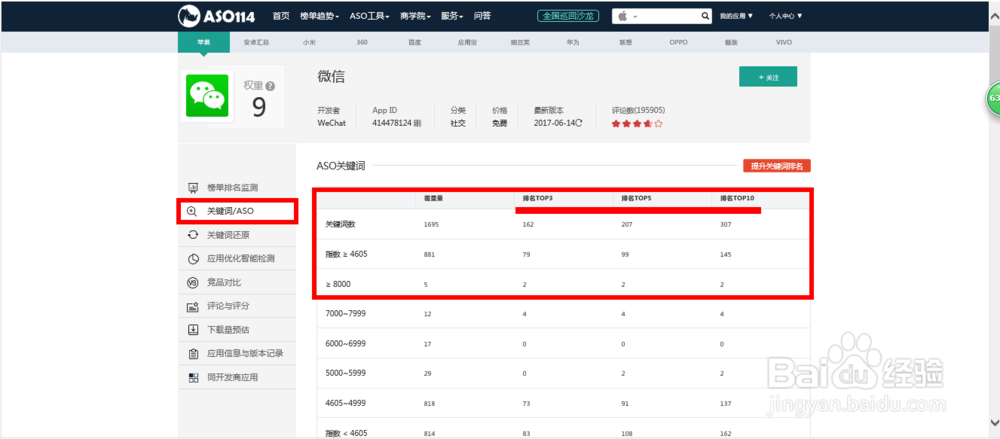Screen dimensions: 1000x439
Task: Click the 7000~7999 row label
Action: (x=345, y=313)
